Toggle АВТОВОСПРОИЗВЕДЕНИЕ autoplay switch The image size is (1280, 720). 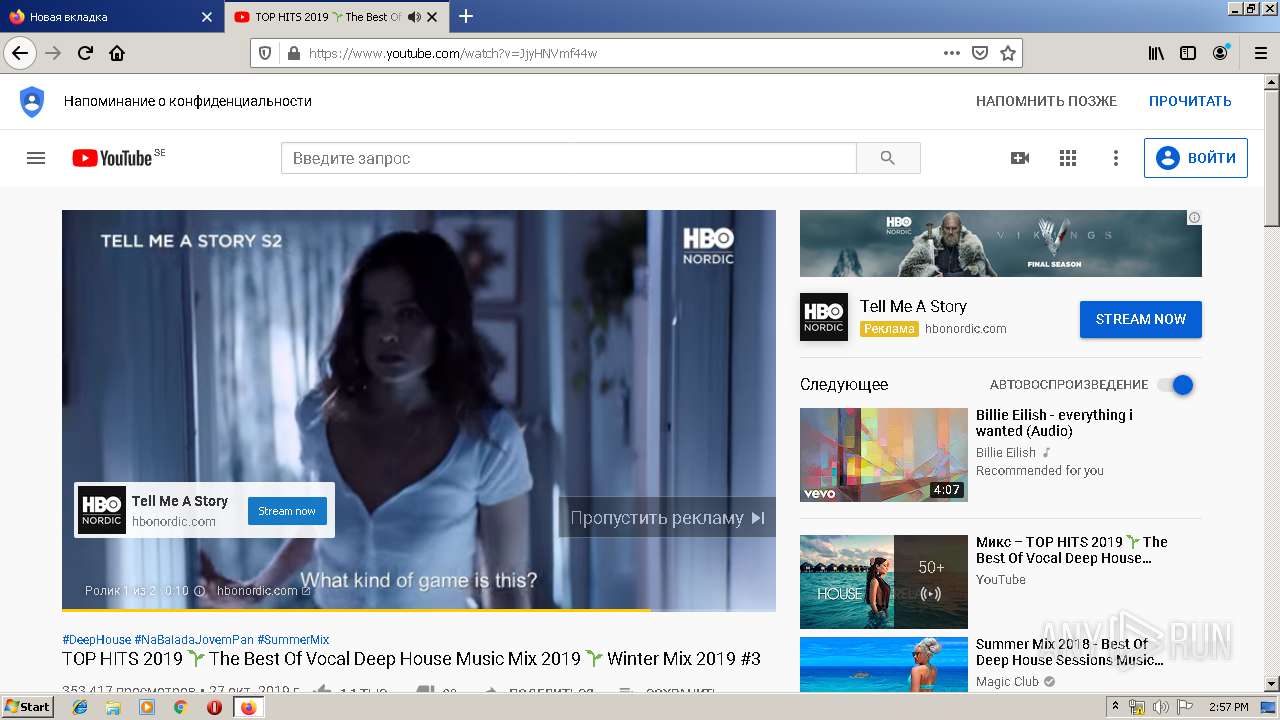point(1176,385)
